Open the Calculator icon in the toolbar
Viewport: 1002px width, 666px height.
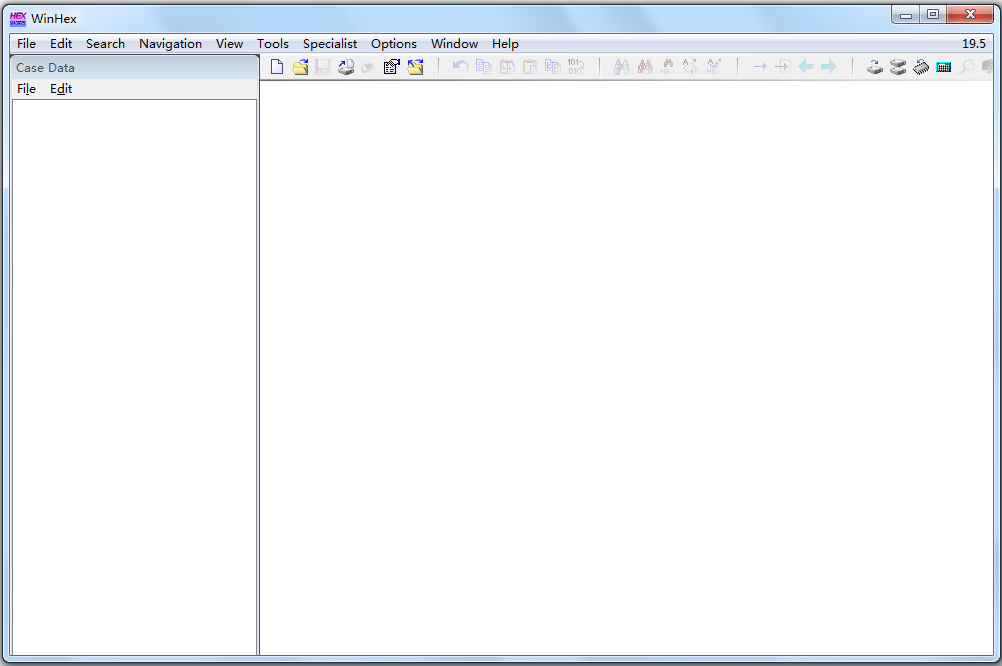click(944, 66)
